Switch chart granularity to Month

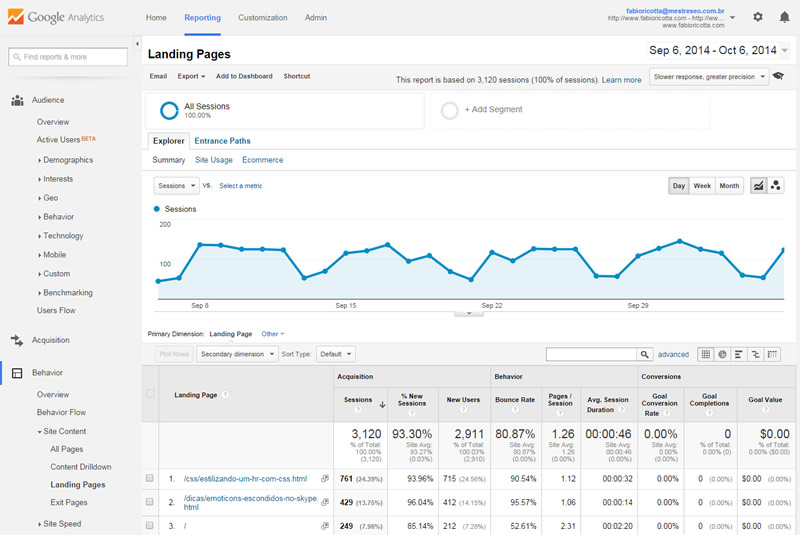[x=729, y=186]
